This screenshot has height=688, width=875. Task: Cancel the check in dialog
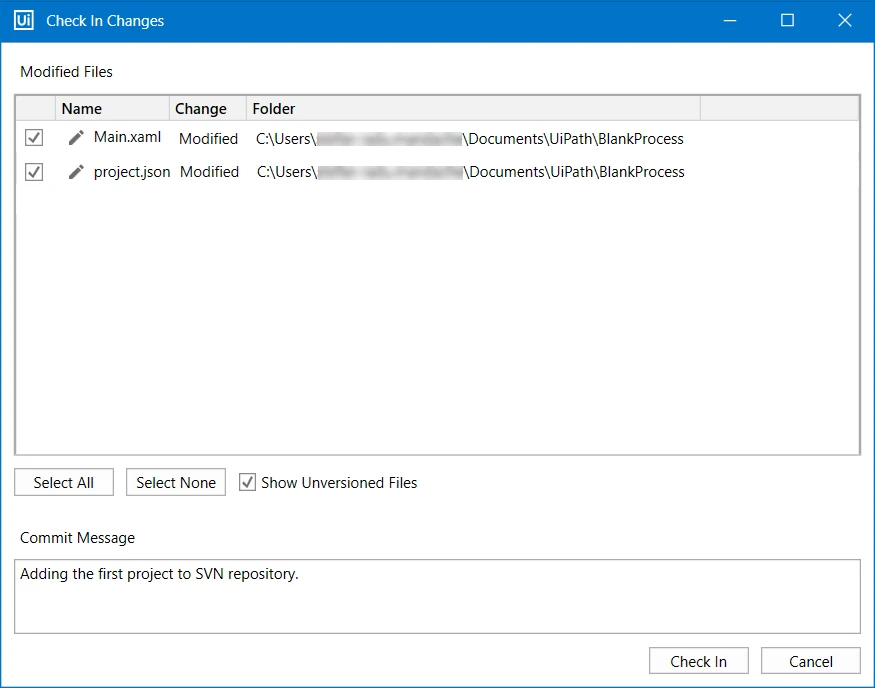pyautogui.click(x=811, y=661)
